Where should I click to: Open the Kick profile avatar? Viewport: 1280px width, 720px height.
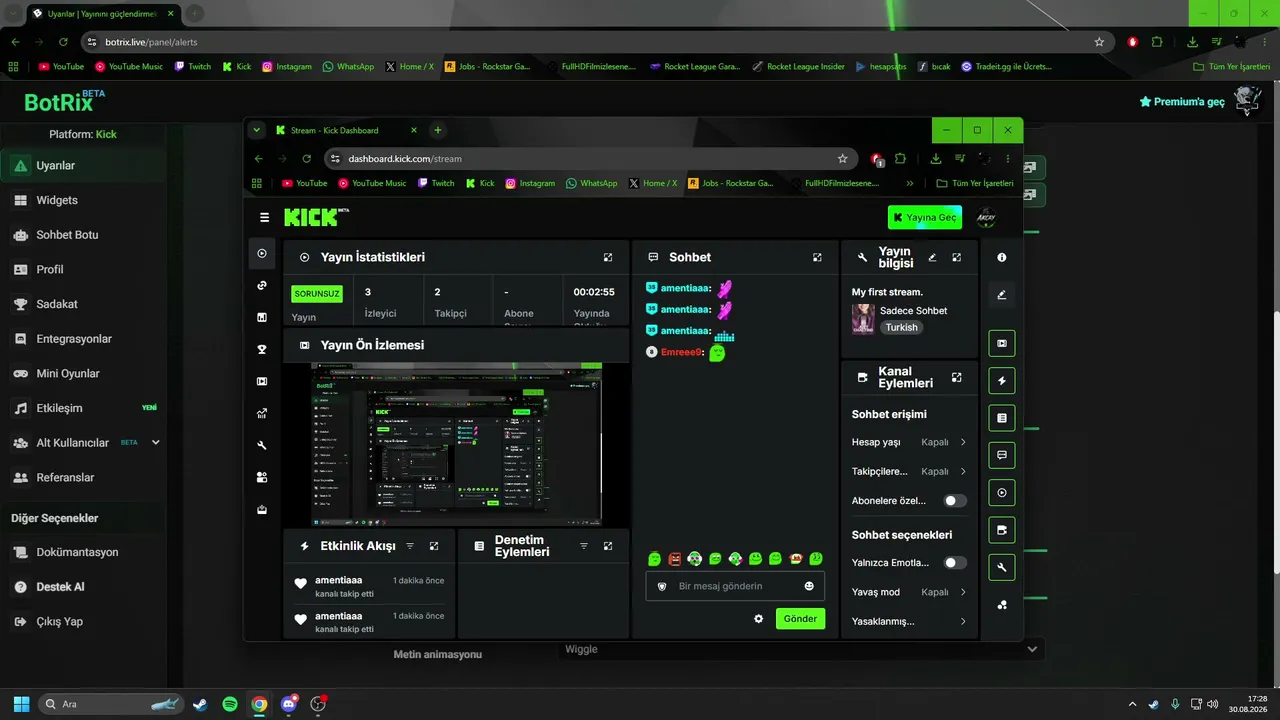(986, 217)
